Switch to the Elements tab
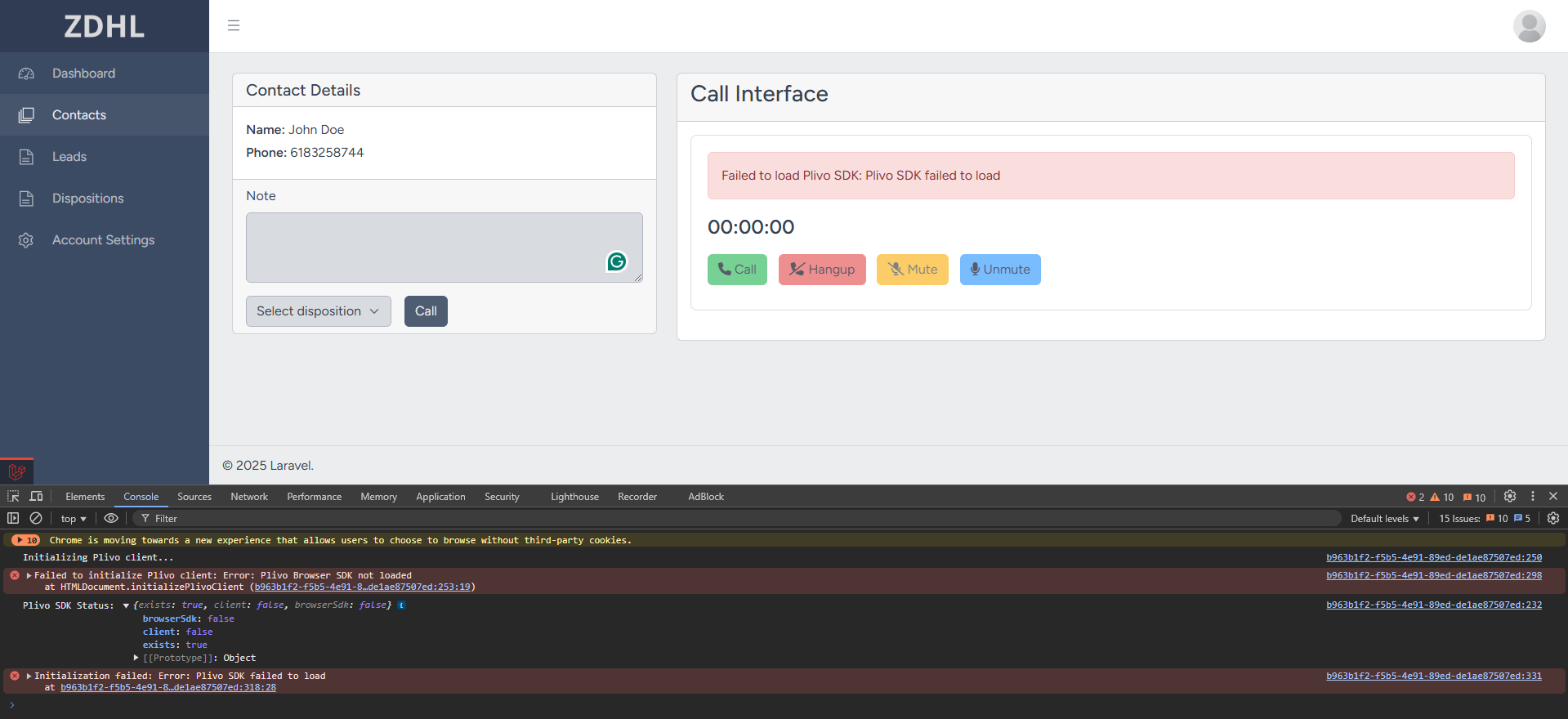Viewport: 1568px width, 719px height. point(85,496)
